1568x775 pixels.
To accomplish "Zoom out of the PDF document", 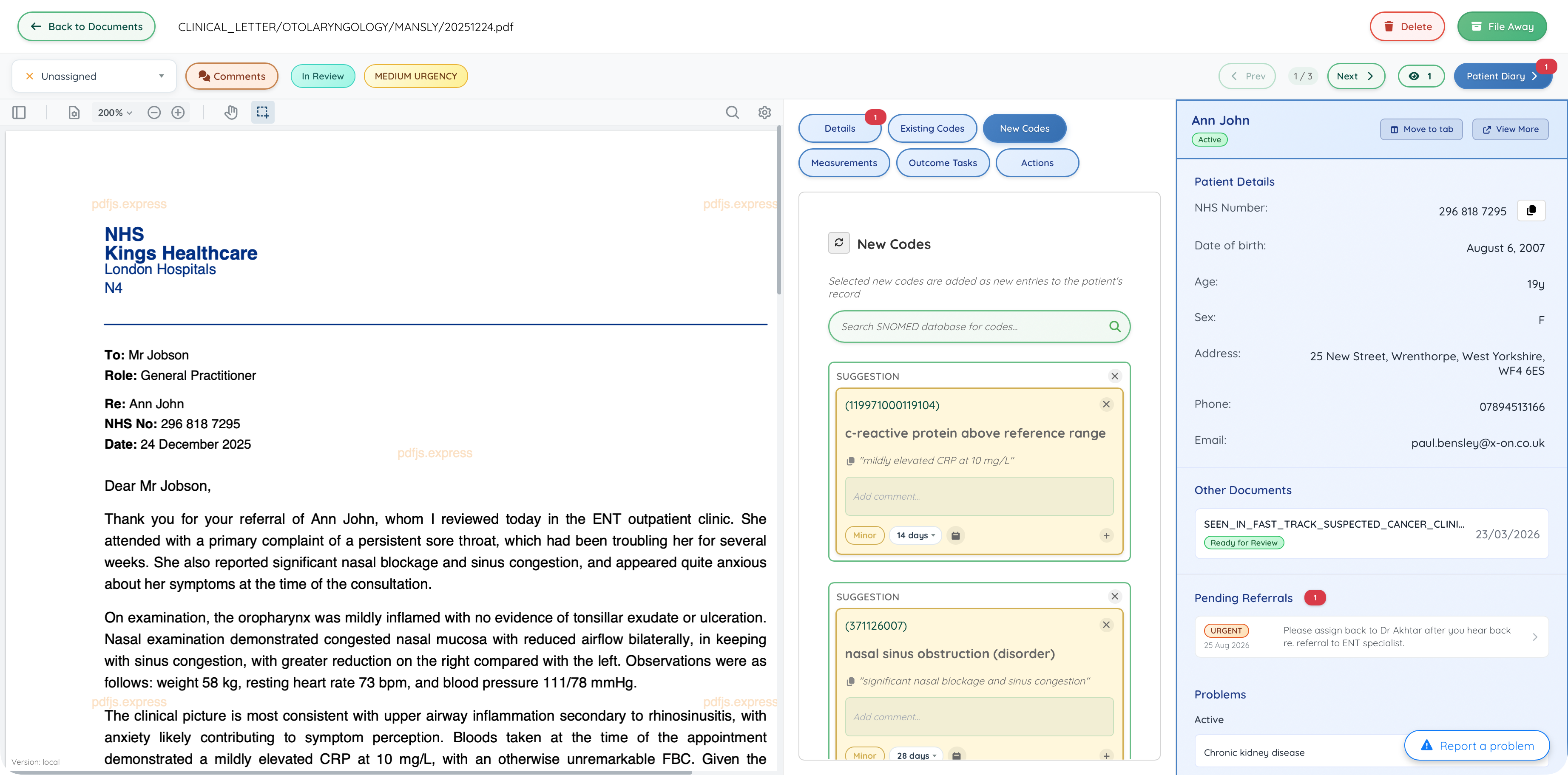I will click(154, 113).
